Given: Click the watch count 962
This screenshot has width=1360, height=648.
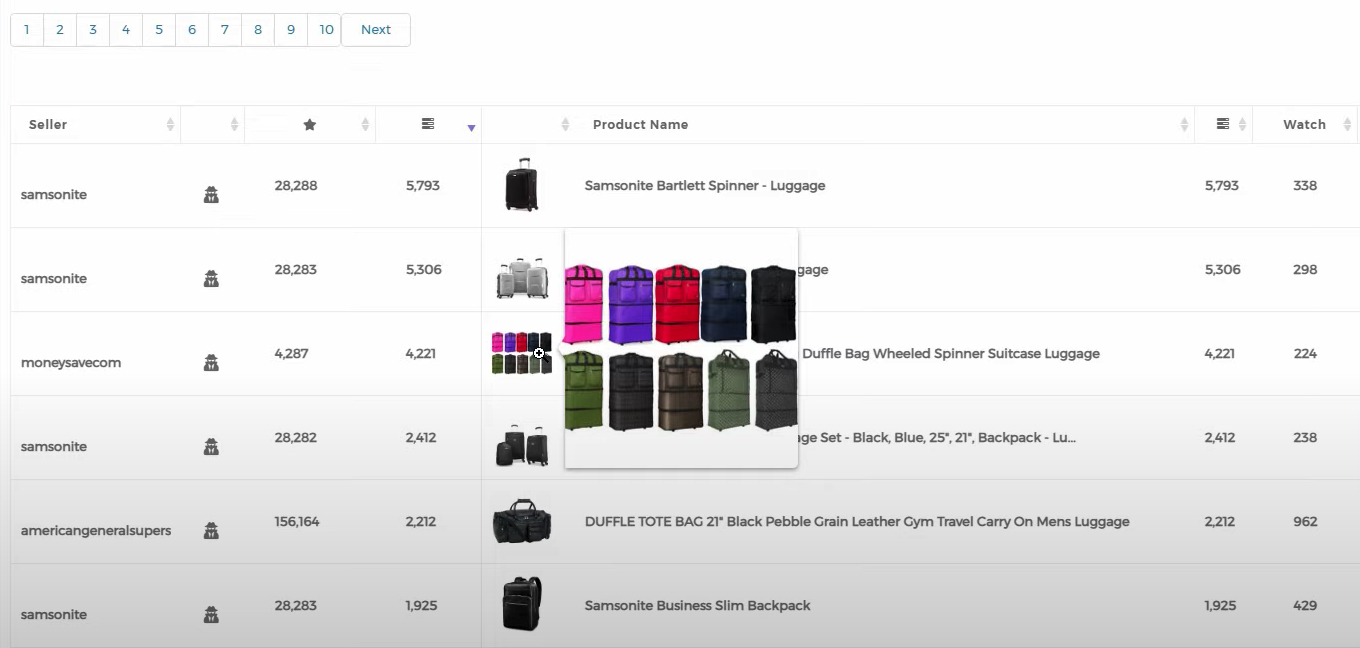Looking at the screenshot, I should 1305,521.
